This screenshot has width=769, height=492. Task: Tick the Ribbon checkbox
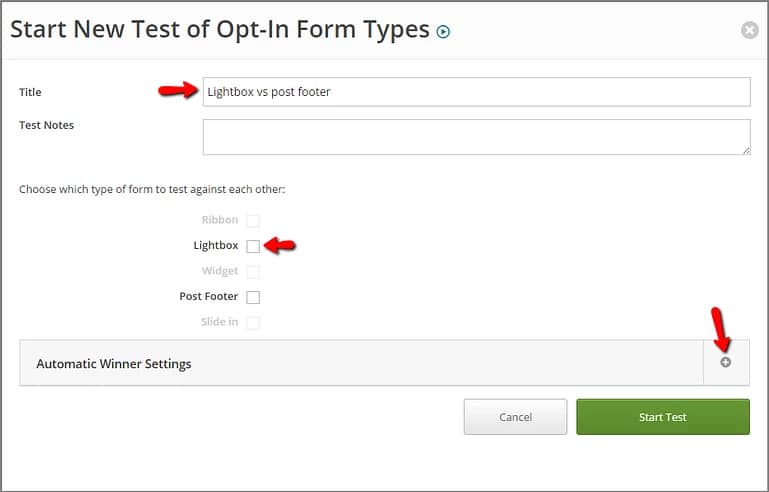click(253, 220)
